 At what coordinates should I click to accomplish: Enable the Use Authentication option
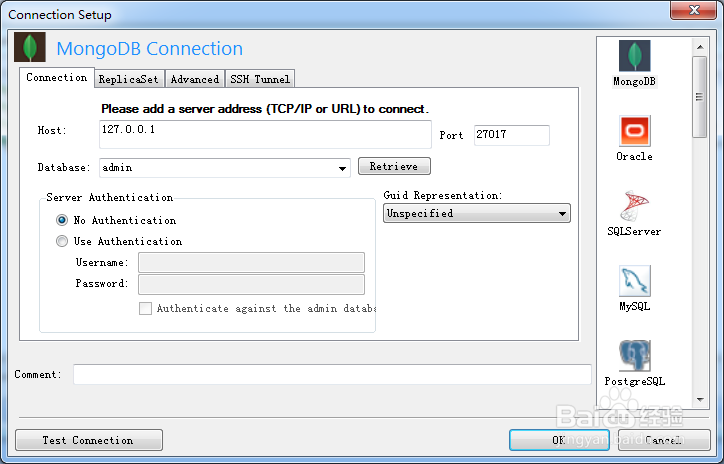[62, 241]
